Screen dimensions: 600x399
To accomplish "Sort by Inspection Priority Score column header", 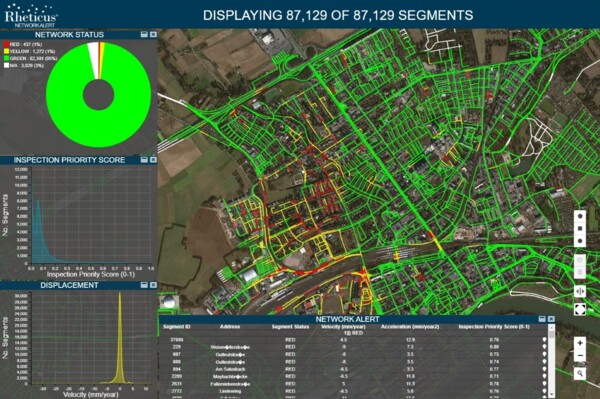I will (x=494, y=327).
